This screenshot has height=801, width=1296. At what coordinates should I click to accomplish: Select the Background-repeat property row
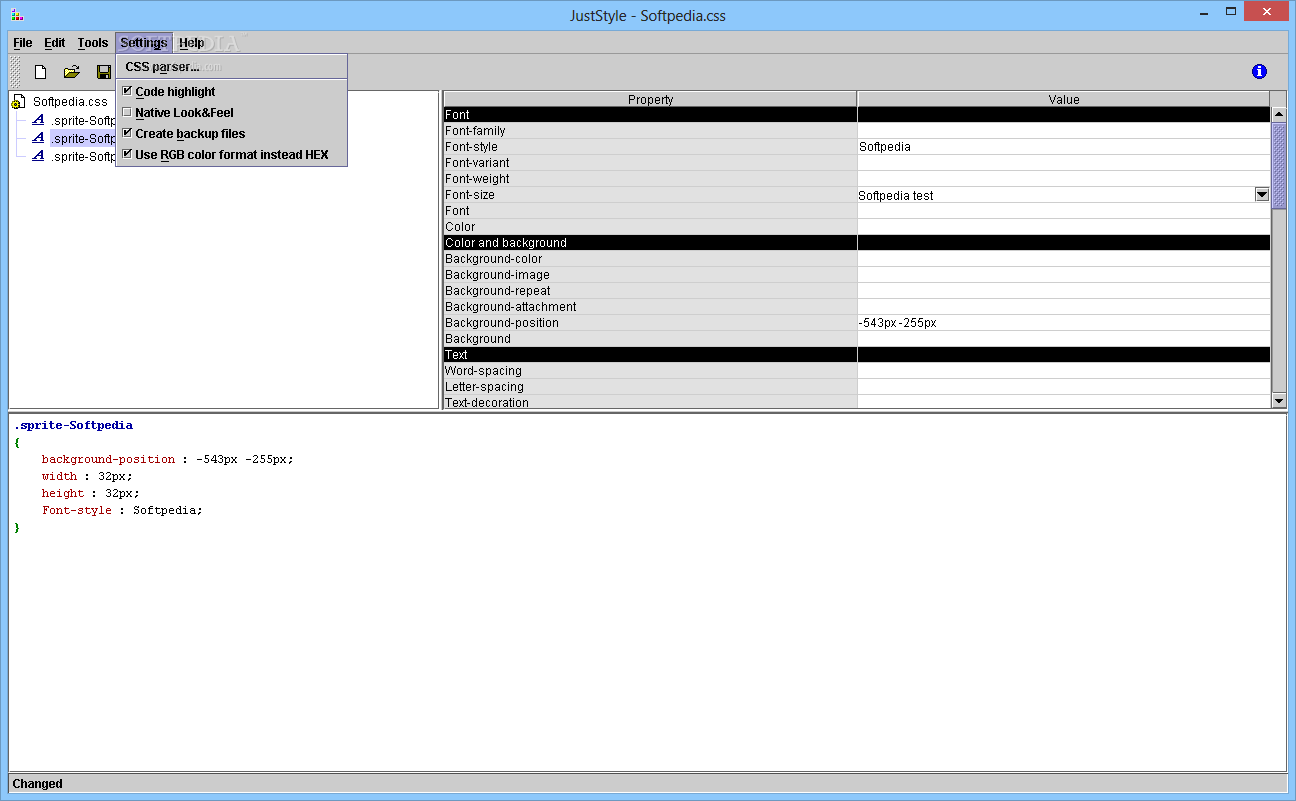[650, 291]
